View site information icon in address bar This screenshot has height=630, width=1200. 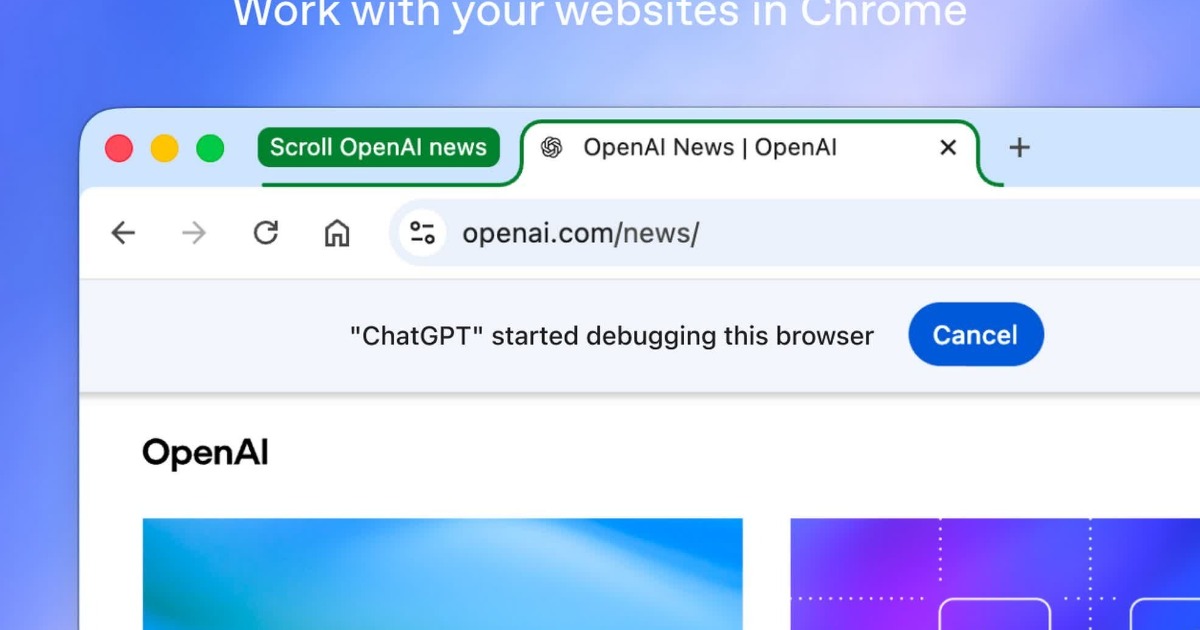422,233
